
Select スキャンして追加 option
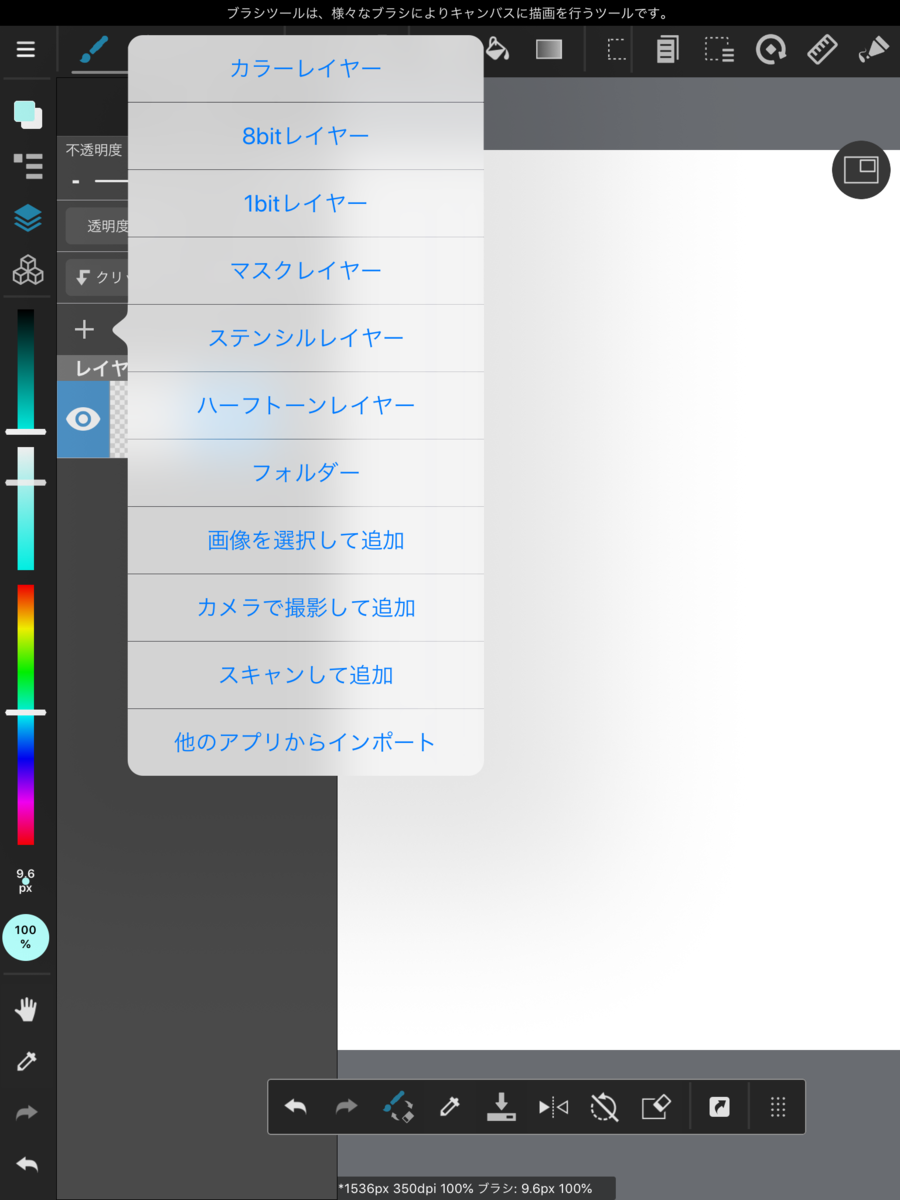point(306,676)
